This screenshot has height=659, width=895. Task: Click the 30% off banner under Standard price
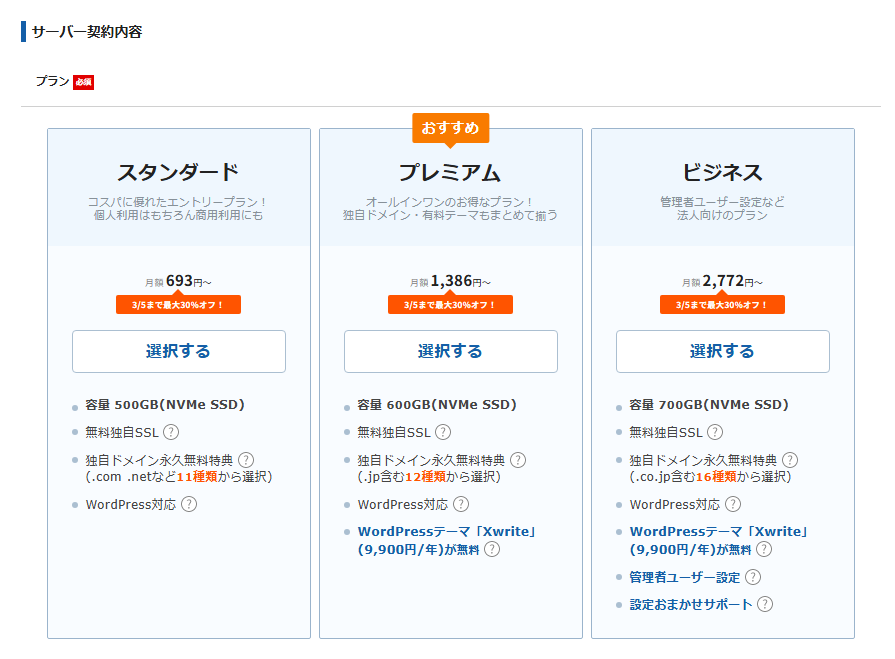[x=179, y=305]
